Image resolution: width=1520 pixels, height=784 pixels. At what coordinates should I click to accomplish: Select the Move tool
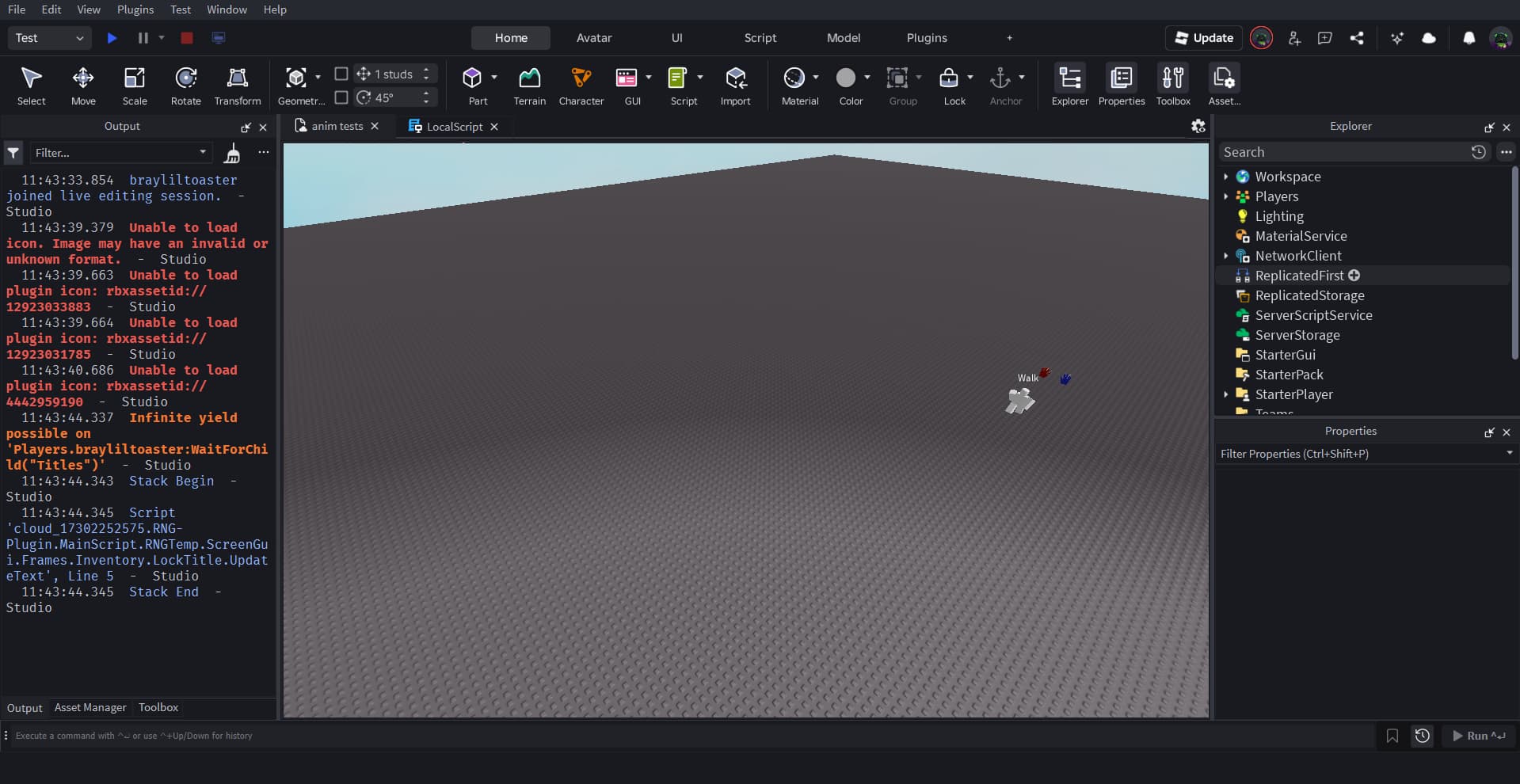click(83, 86)
